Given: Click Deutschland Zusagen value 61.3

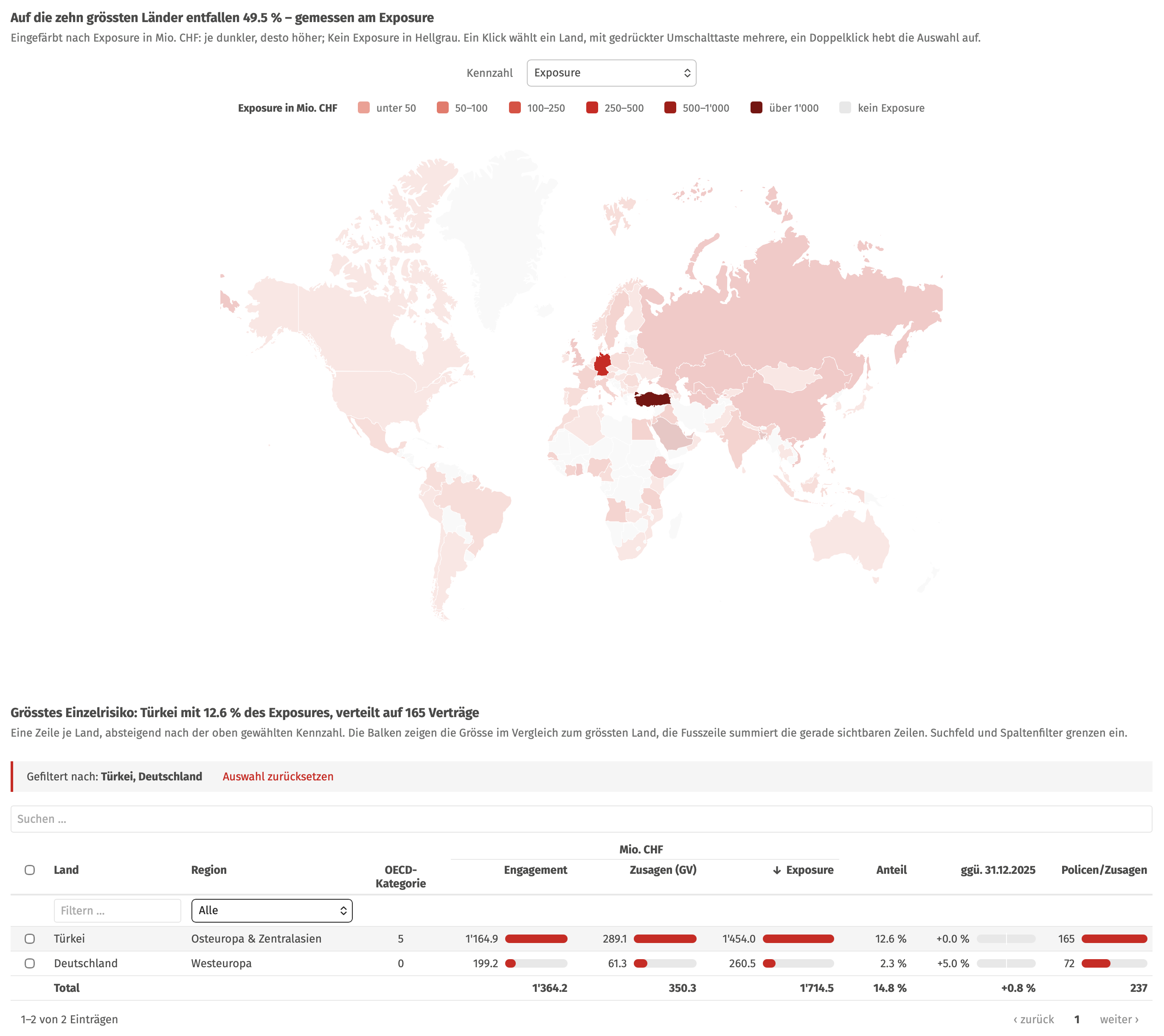Looking at the screenshot, I should click(617, 963).
